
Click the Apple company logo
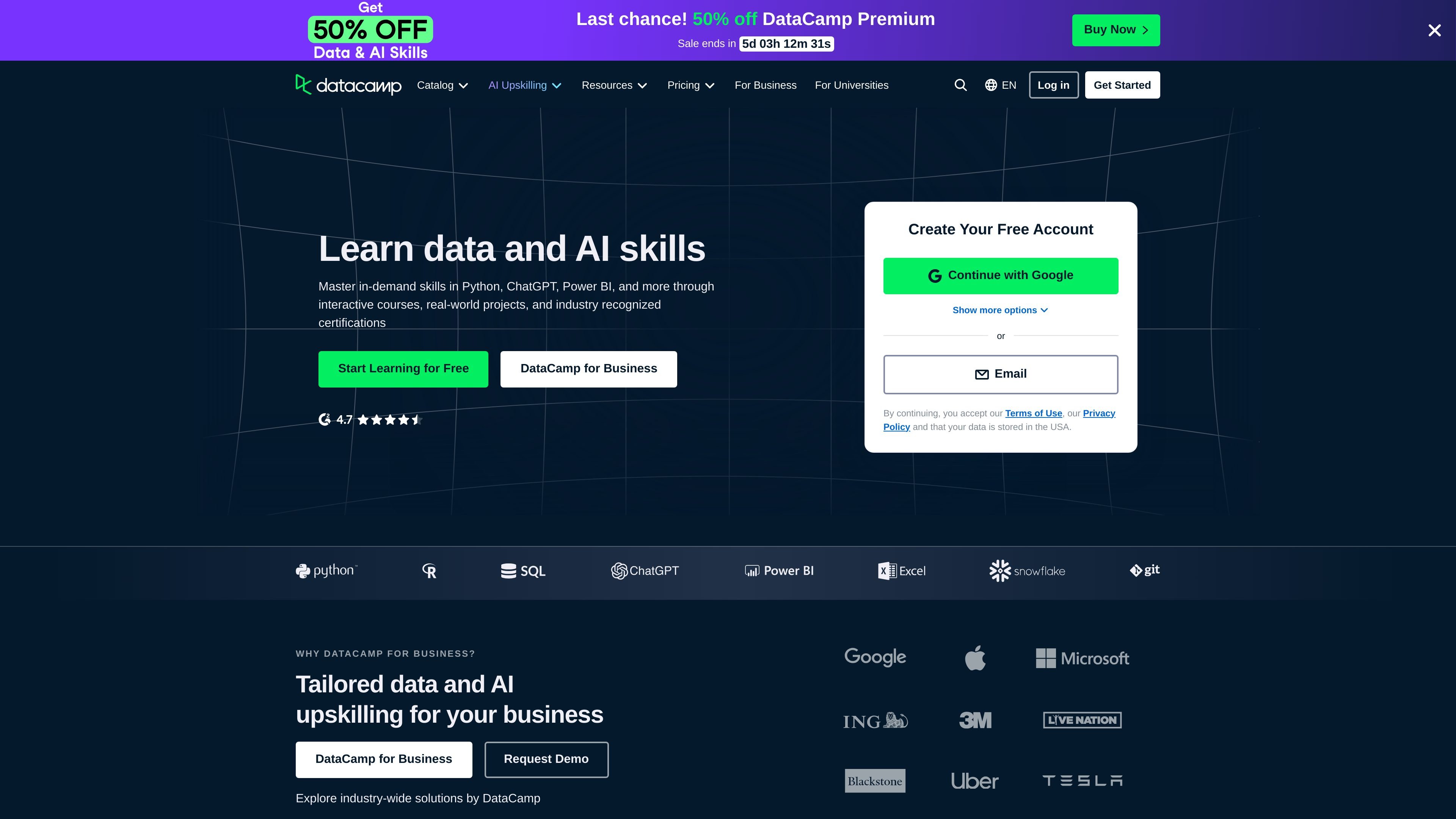coord(975,658)
